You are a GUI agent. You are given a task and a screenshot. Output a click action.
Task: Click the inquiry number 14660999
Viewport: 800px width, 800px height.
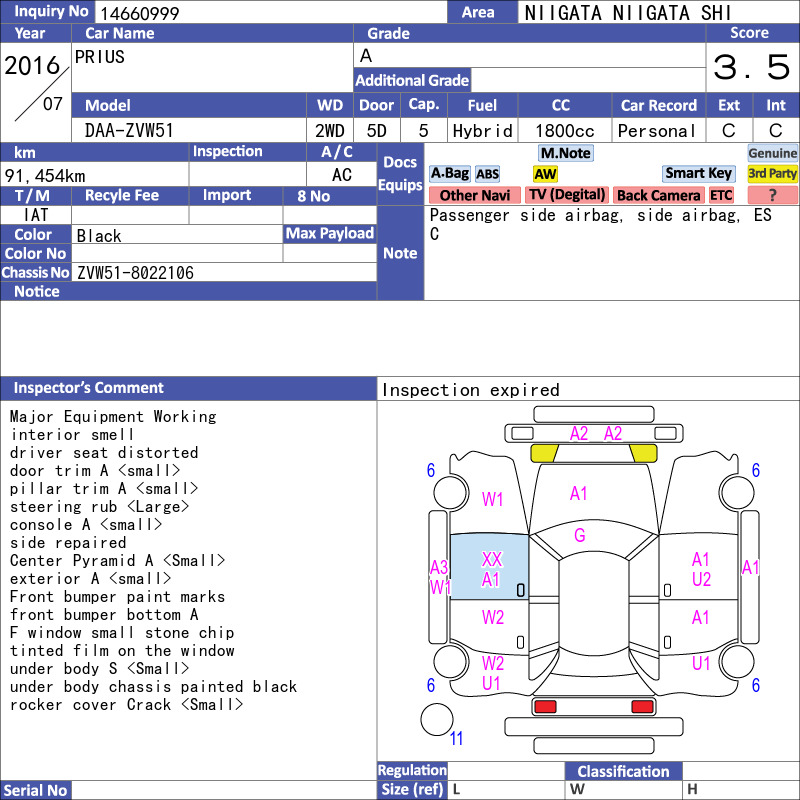139,13
